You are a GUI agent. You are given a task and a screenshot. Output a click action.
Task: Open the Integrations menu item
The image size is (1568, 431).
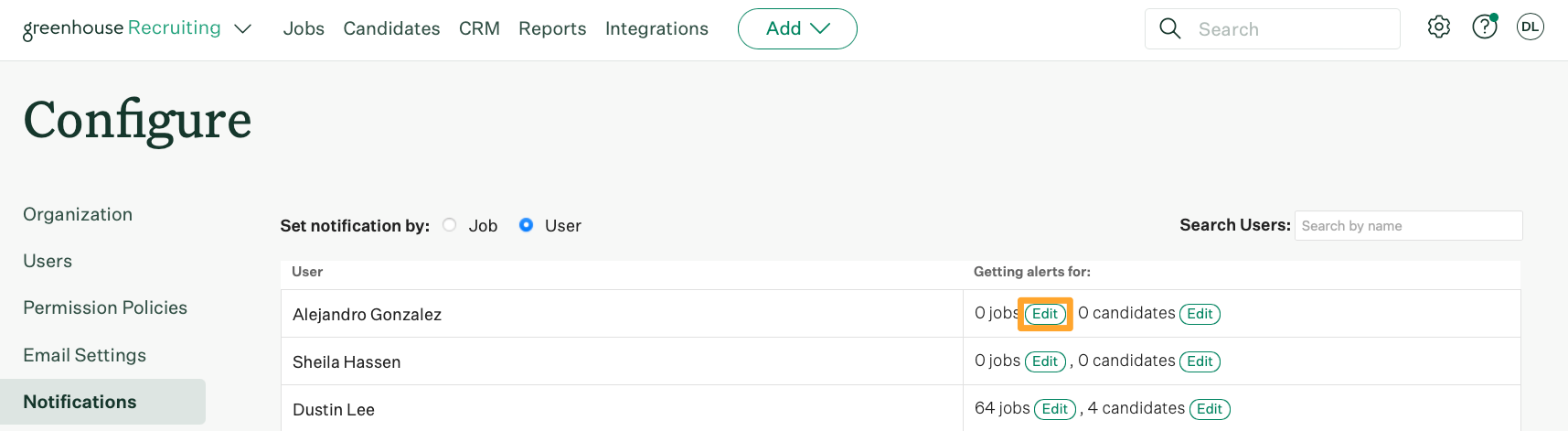coord(656,28)
